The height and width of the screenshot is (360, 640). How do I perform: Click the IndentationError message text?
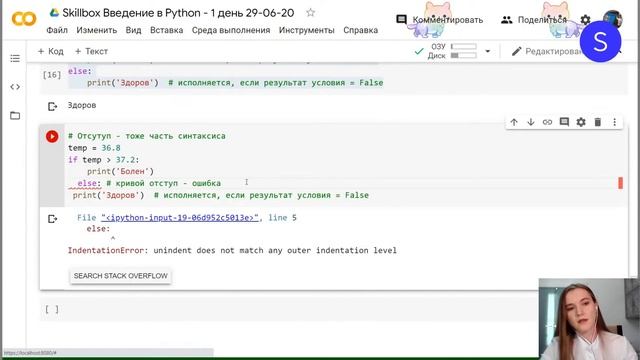(x=232, y=250)
